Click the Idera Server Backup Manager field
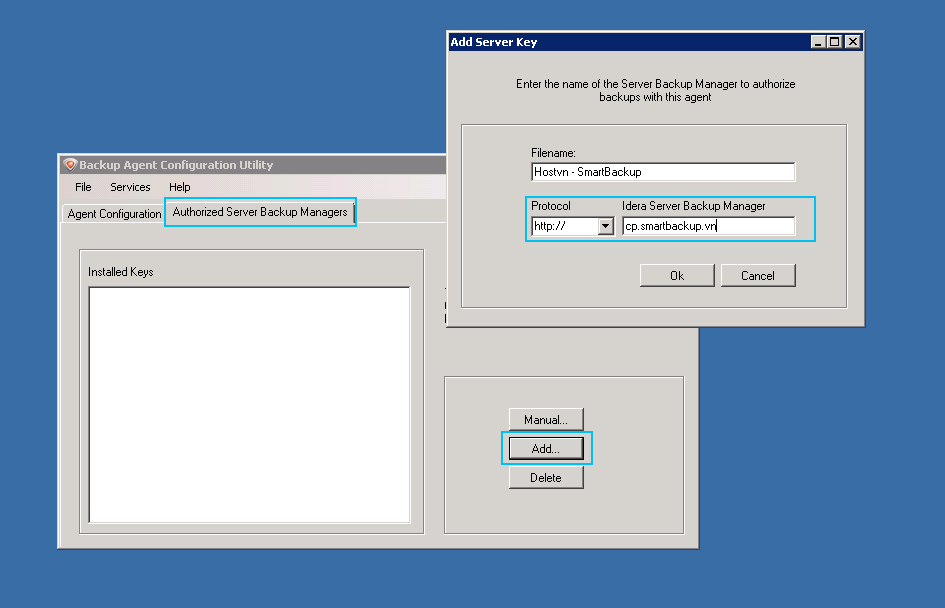 coord(708,226)
